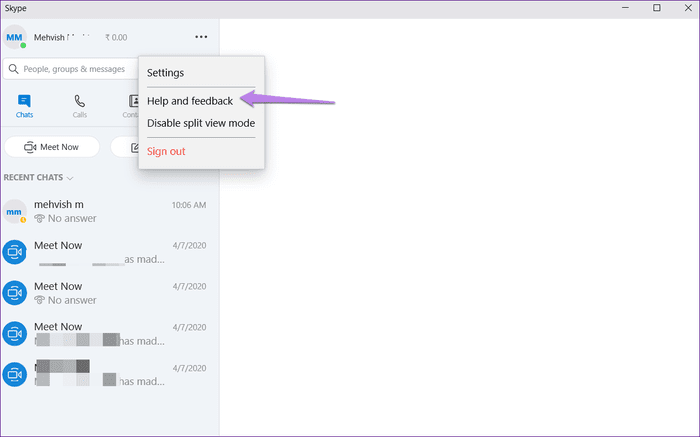Focus the People, groups & messages search field
700x437 pixels.
[71, 69]
